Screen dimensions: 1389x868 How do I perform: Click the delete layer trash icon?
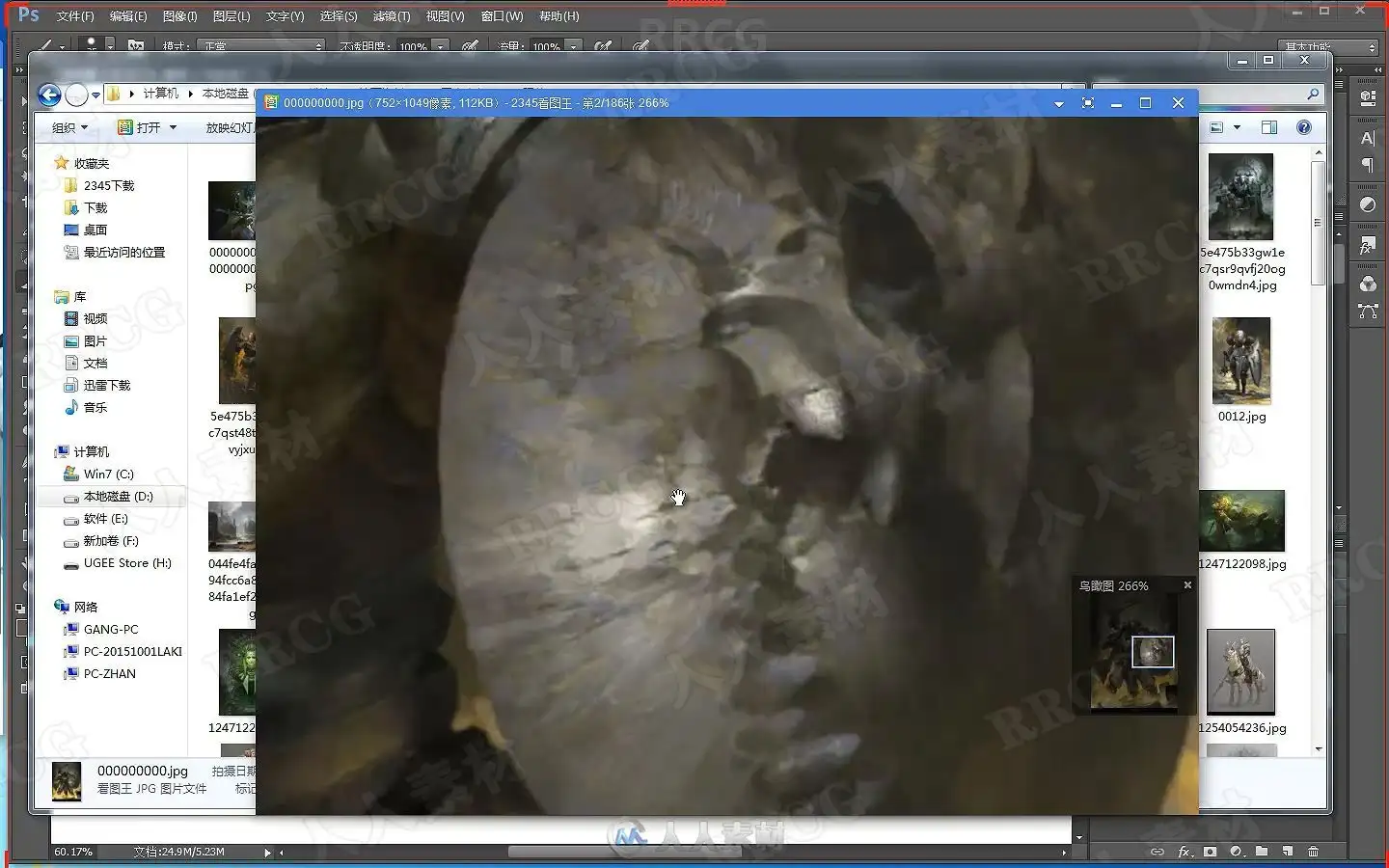(x=1313, y=852)
